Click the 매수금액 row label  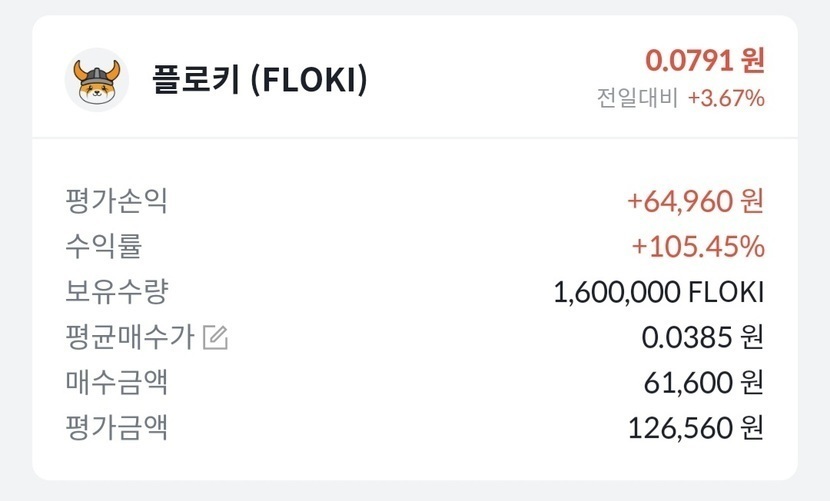pos(116,383)
